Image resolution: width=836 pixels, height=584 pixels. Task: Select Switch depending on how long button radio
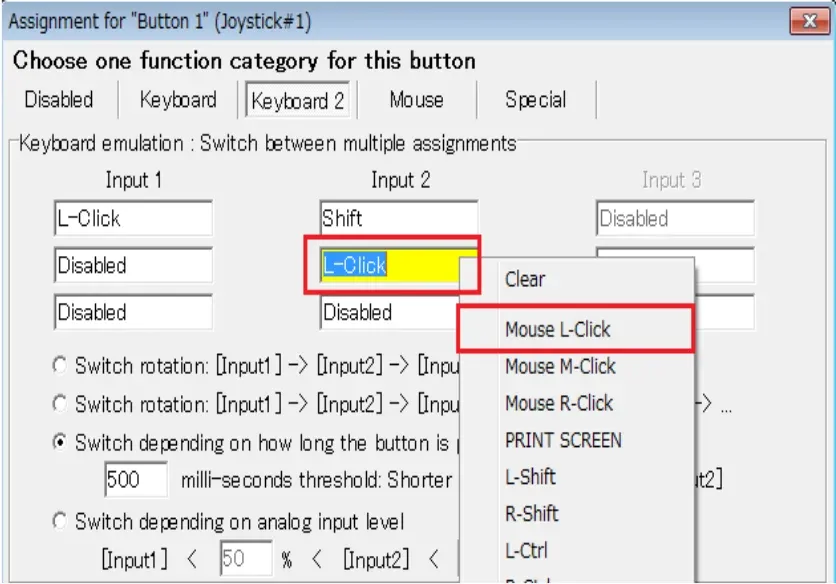pyautogui.click(x=60, y=443)
